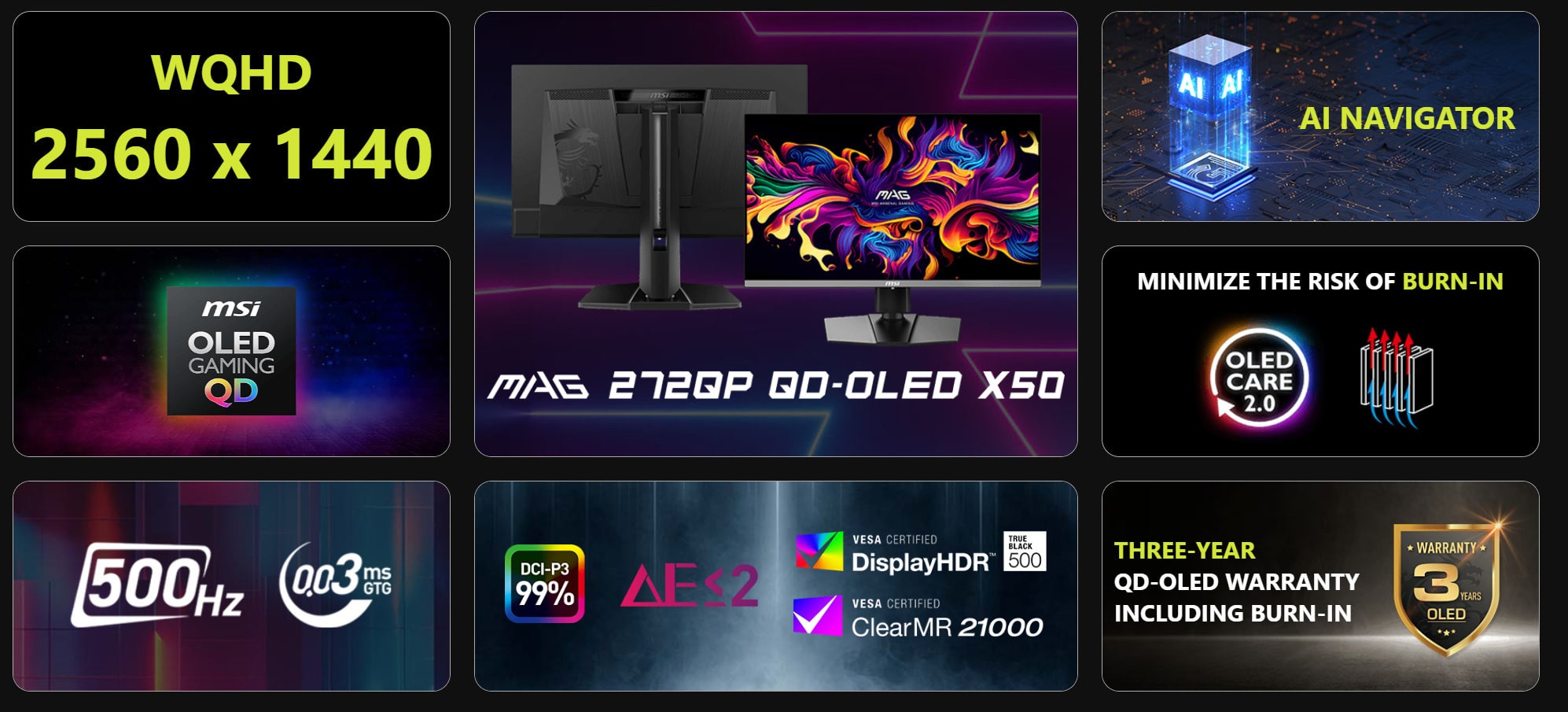
Task: Click the BURN-IN highlighted text
Action: click(x=1452, y=282)
